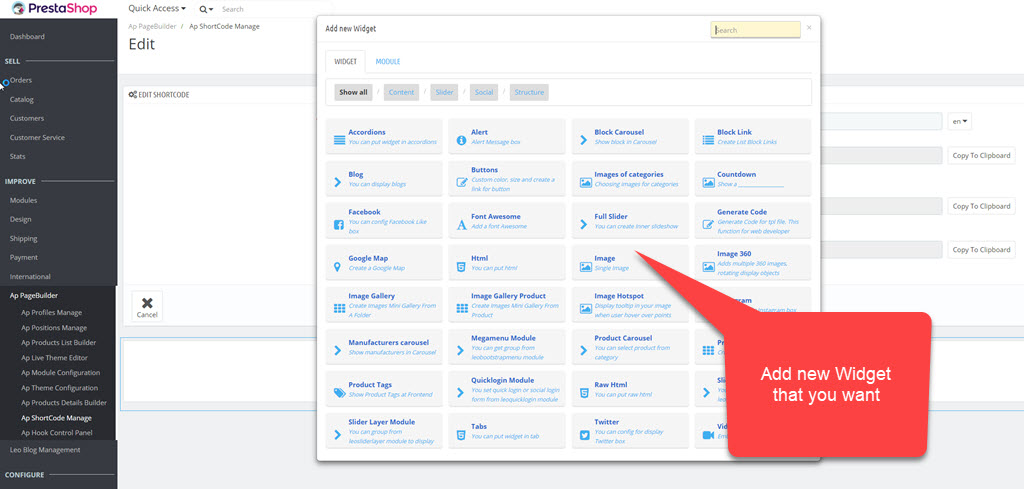
Task: Switch to the WIDGET tab
Action: [345, 61]
